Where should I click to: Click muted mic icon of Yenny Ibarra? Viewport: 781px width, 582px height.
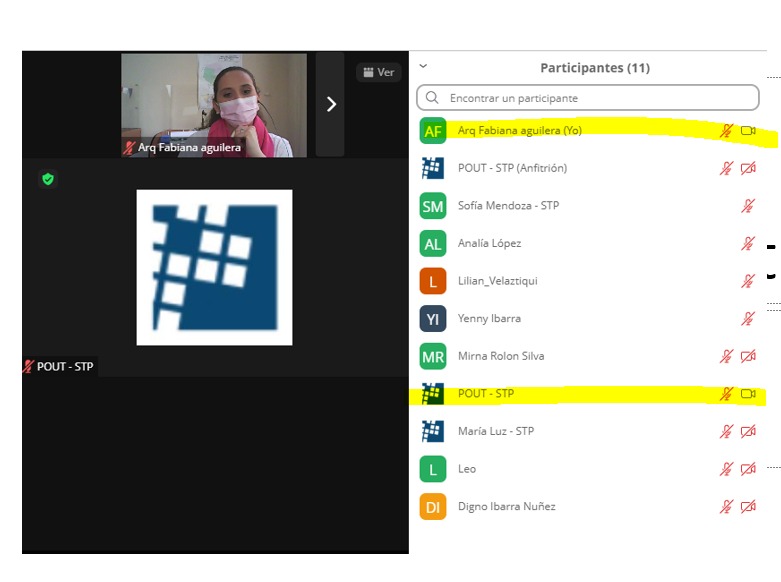point(748,318)
